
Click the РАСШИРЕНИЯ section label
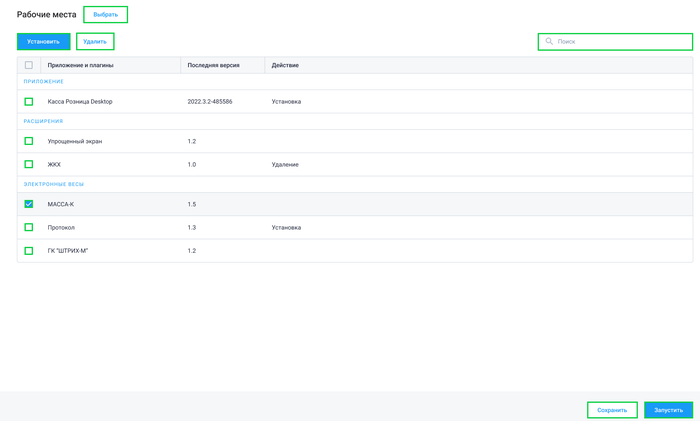(x=43, y=121)
